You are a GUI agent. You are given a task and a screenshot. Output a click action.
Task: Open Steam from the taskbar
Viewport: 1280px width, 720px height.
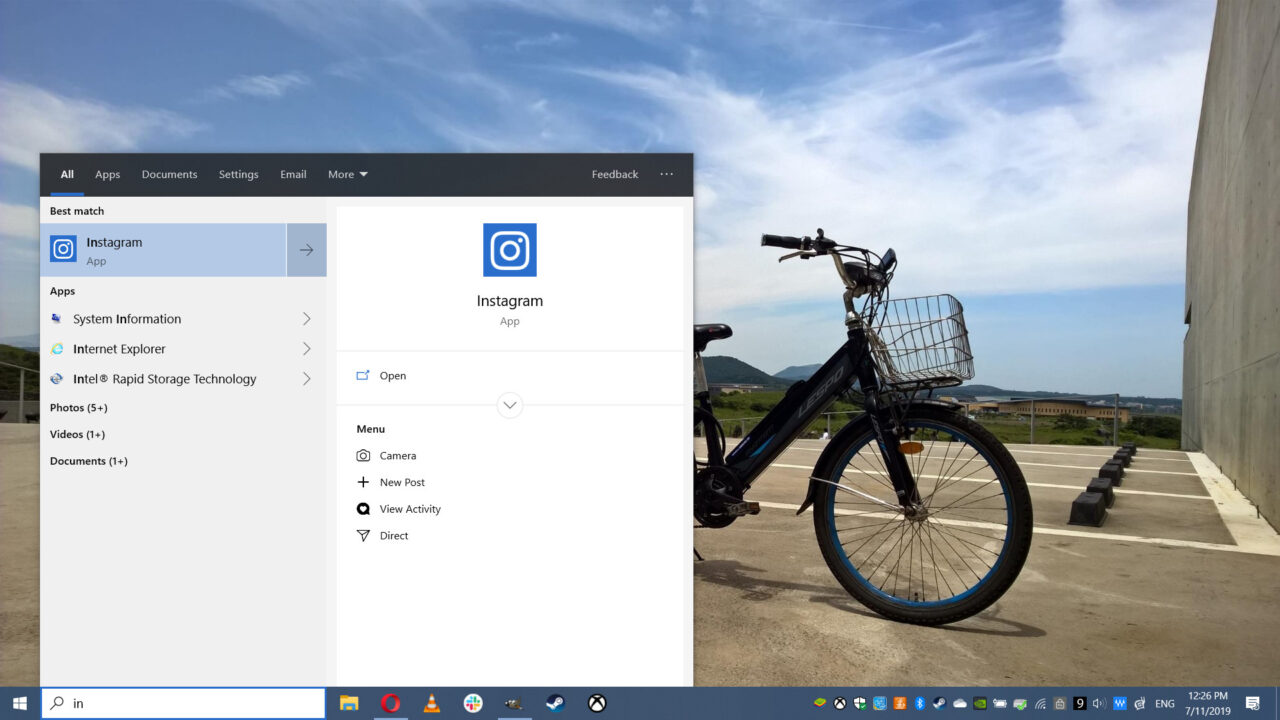click(x=555, y=702)
